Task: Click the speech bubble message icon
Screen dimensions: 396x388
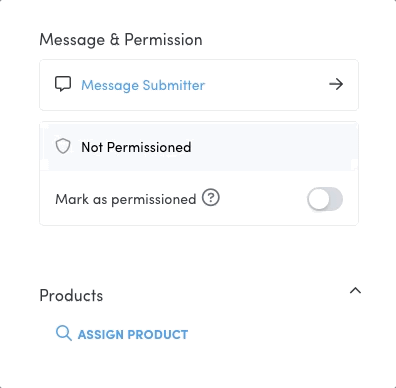Action: [x=63, y=84]
